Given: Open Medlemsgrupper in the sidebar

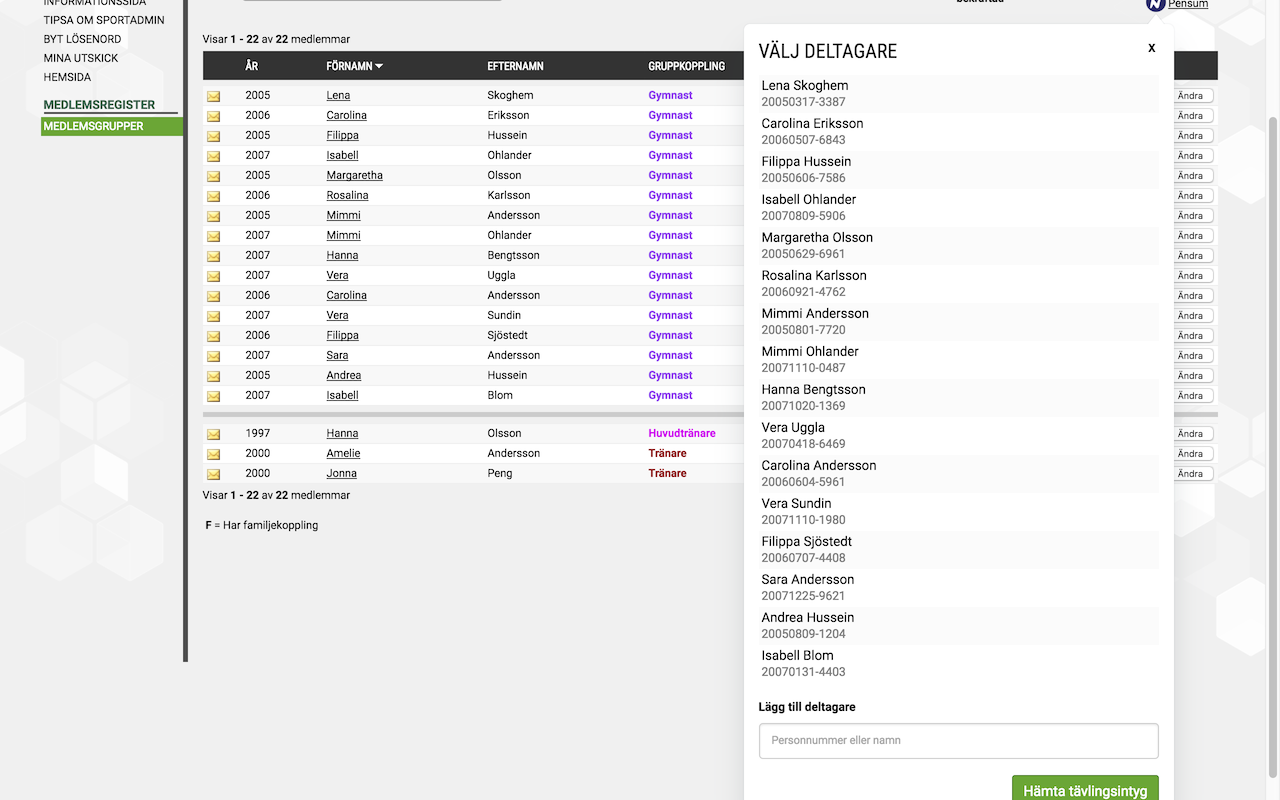Looking at the screenshot, I should [112, 127].
